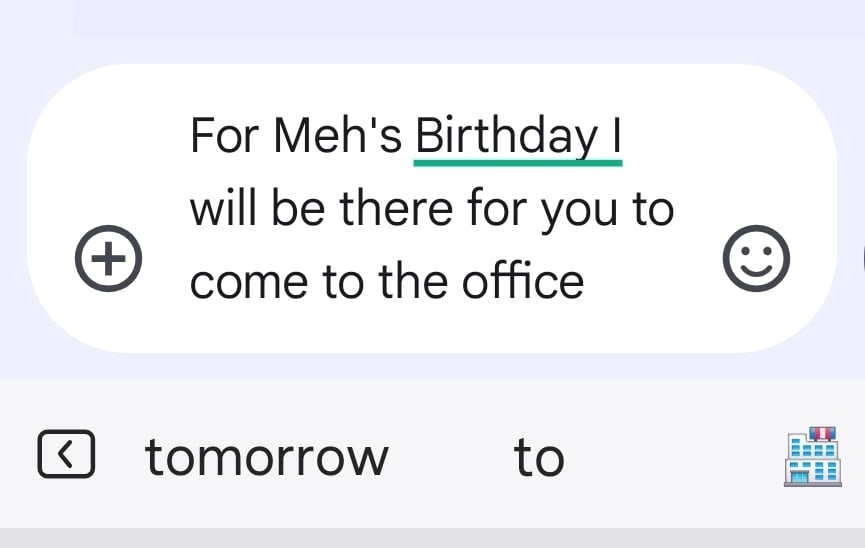Click the word "come" in the message
Image resolution: width=865 pixels, height=548 pixels.
[236, 282]
